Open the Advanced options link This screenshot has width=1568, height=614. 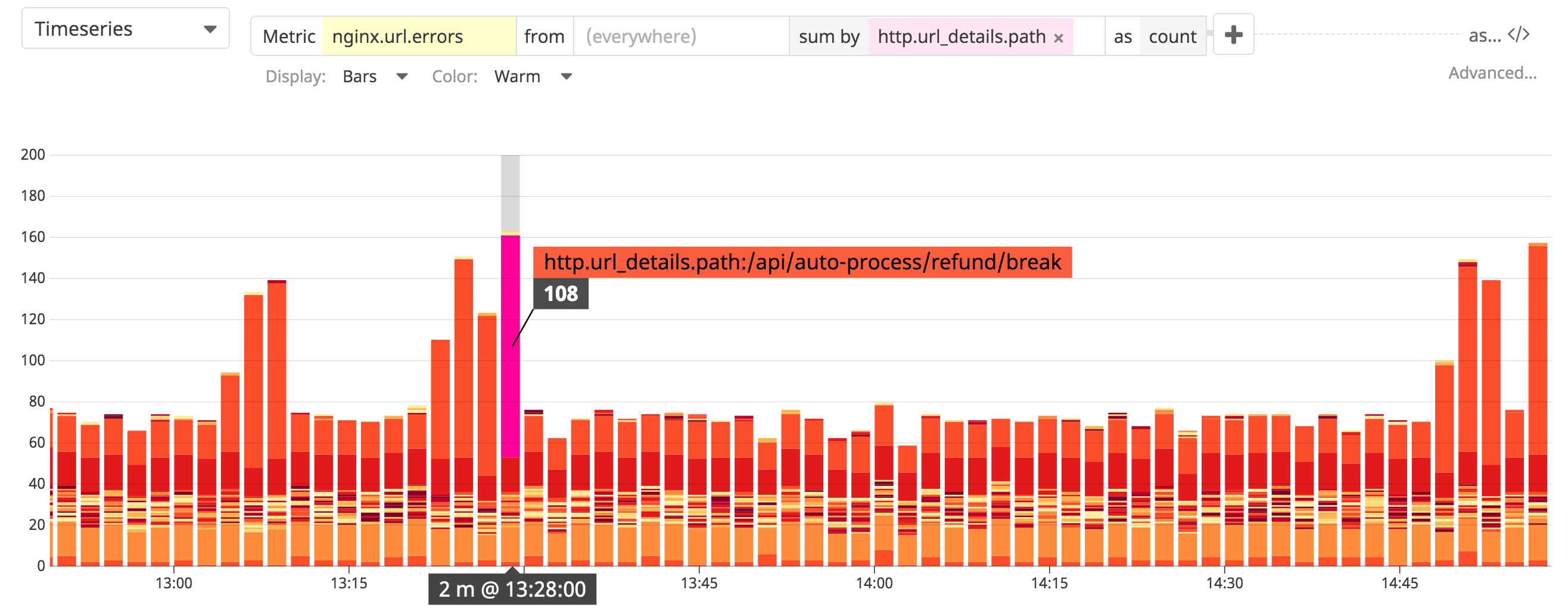(1492, 73)
